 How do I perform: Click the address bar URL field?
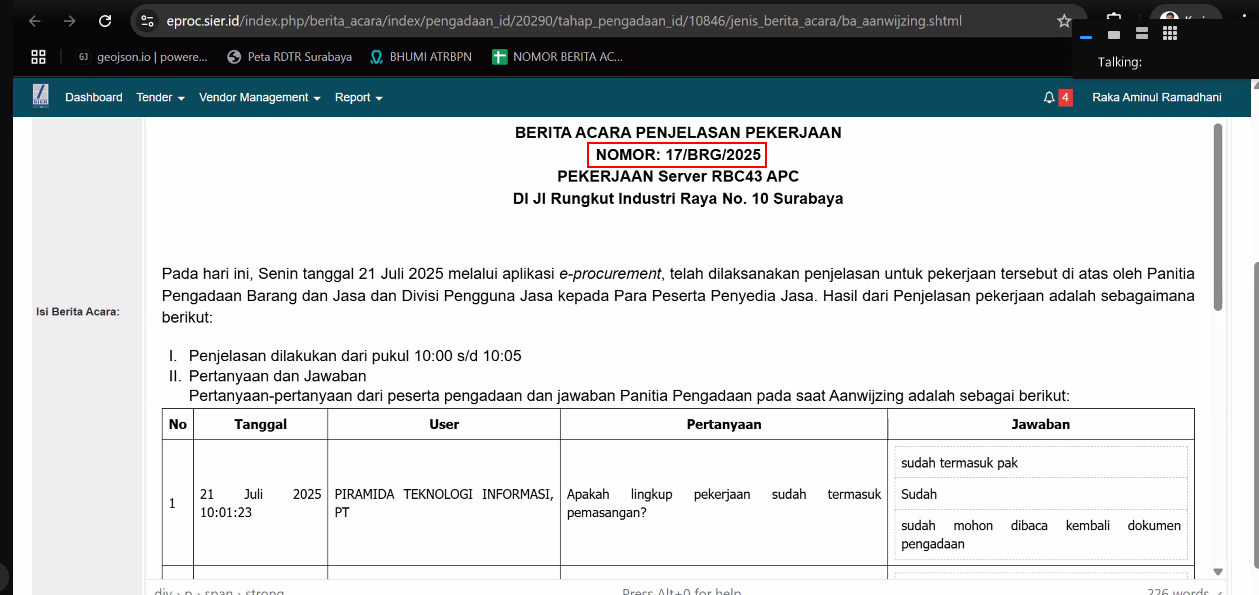point(600,21)
